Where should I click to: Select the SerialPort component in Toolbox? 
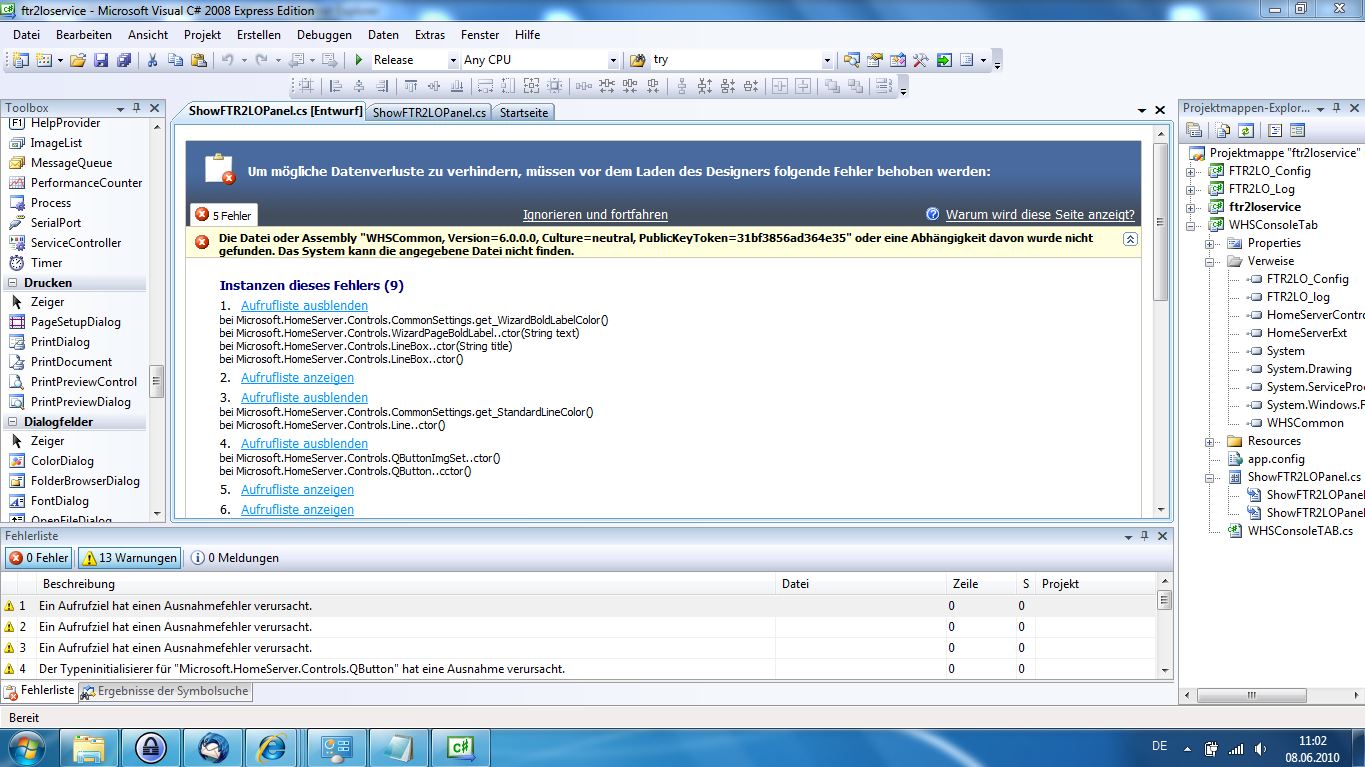tap(56, 223)
